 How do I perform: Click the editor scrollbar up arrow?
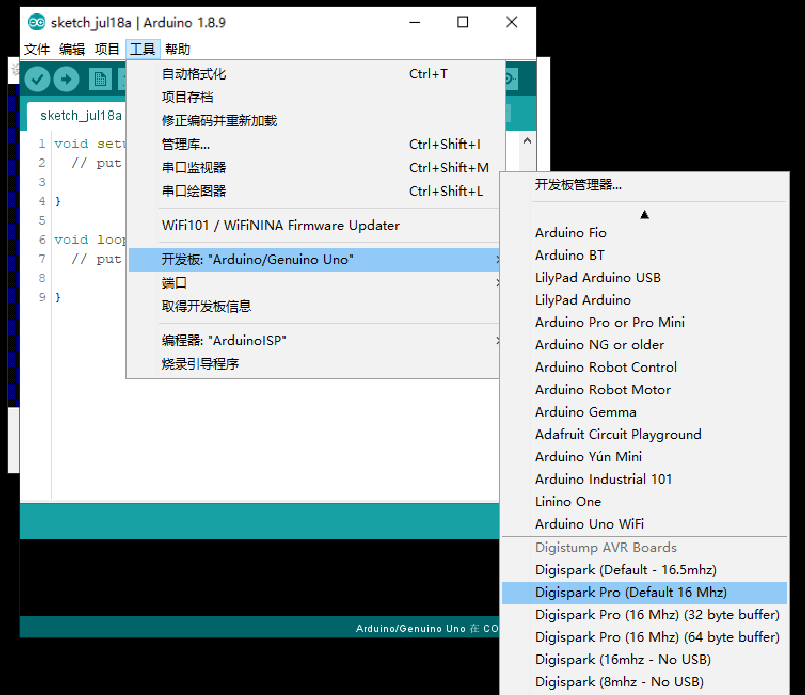(x=527, y=141)
